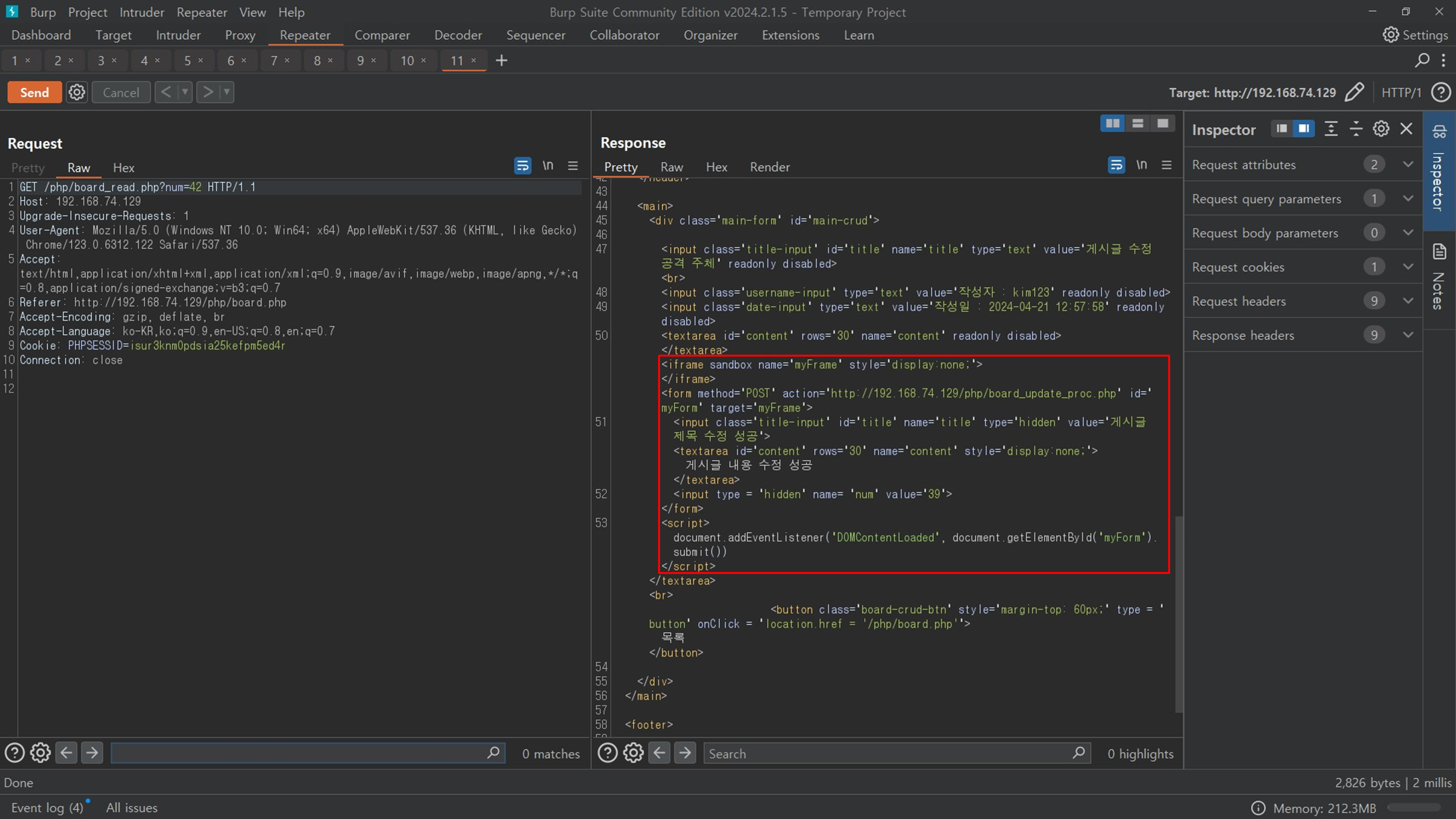Search Repeater tabs with magnifier icon
Image resolution: width=1456 pixels, height=819 pixels.
1422,60
